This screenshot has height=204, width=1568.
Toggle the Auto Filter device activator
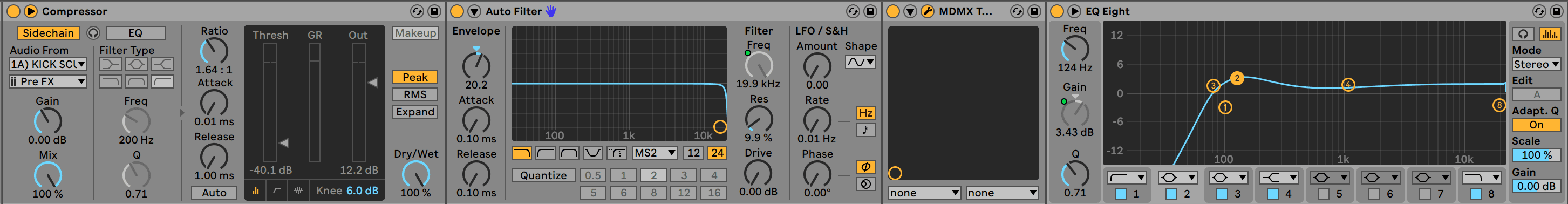[x=457, y=11]
